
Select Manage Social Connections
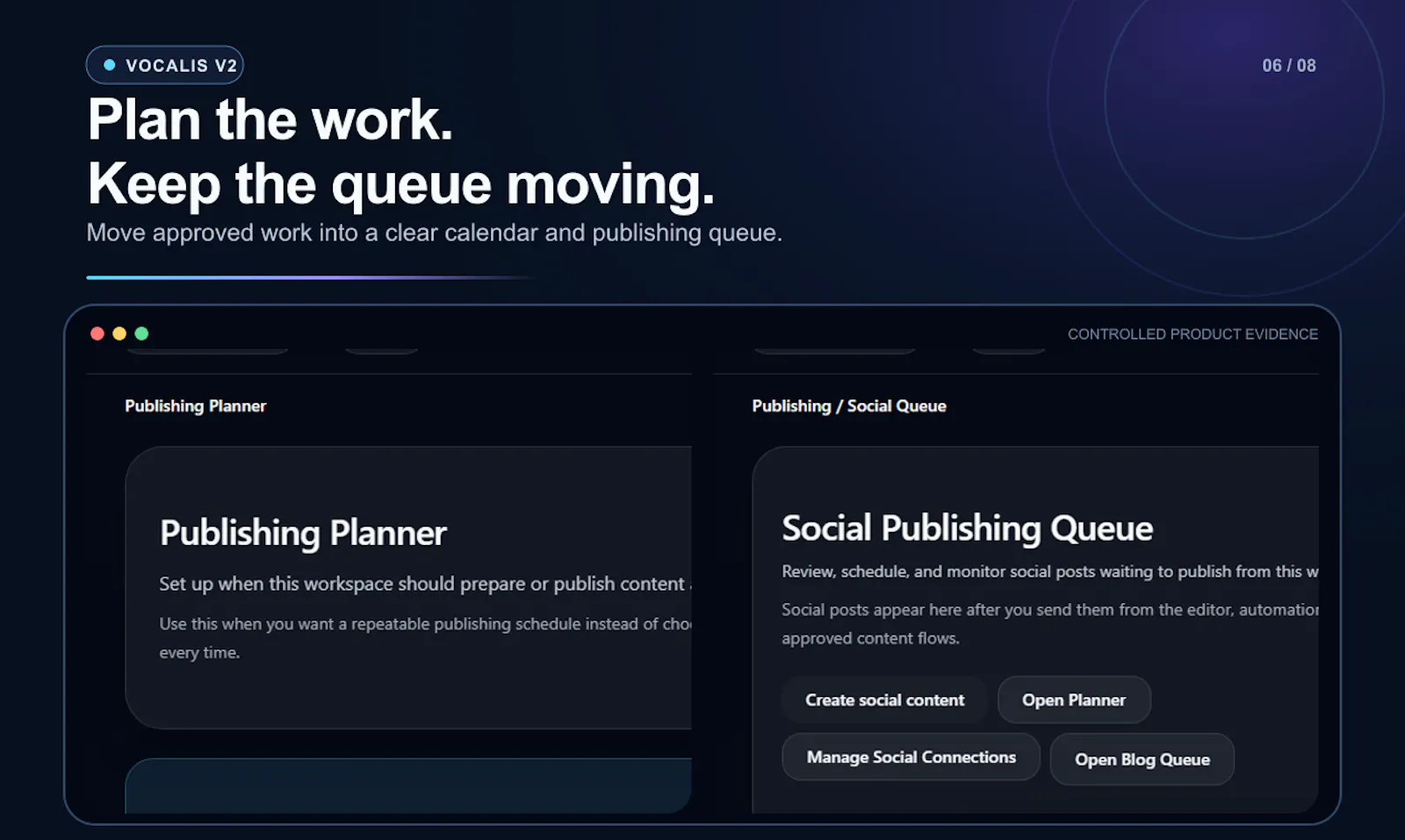point(911,757)
